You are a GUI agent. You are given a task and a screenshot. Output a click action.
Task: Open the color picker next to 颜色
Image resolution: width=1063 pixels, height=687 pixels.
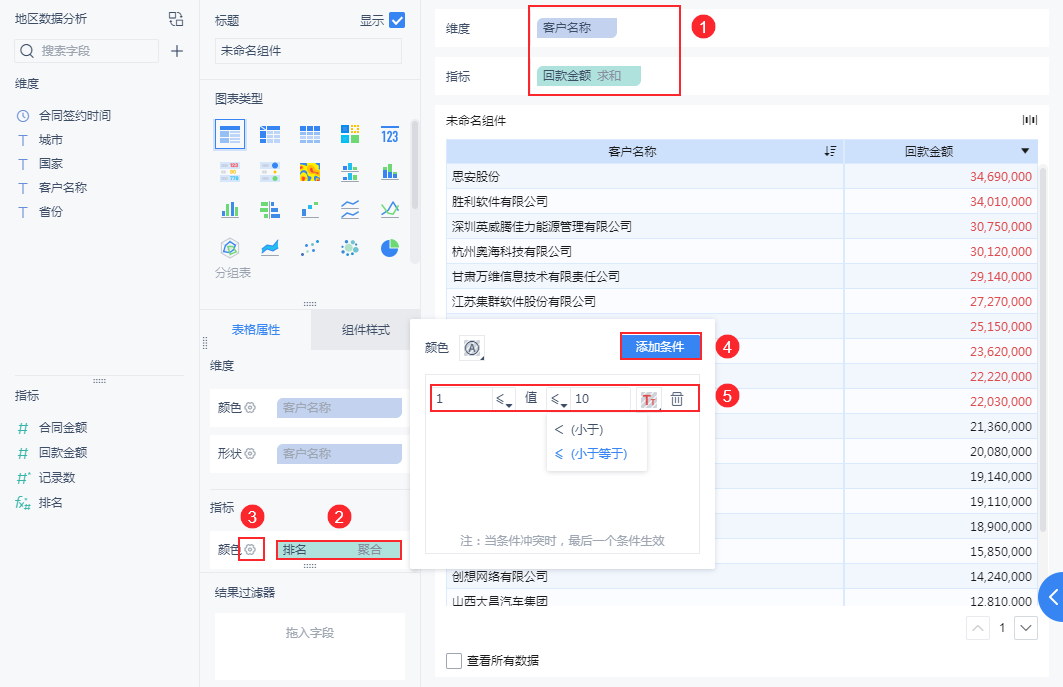[x=472, y=348]
